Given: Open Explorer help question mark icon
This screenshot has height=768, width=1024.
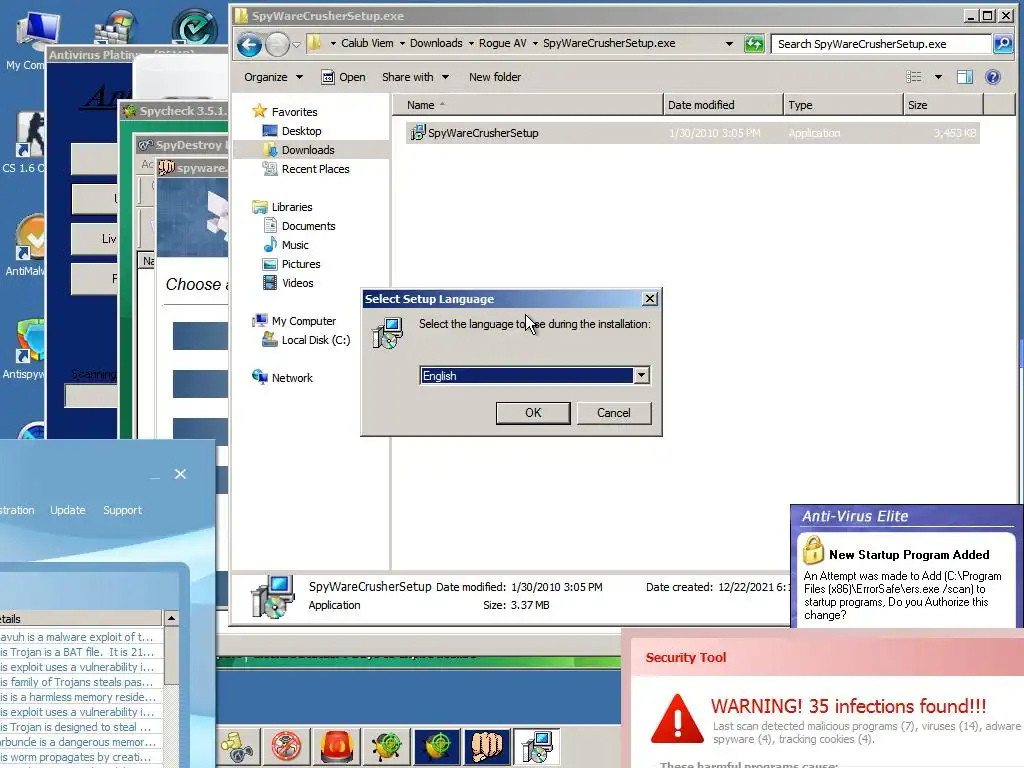Looking at the screenshot, I should coord(993,77).
